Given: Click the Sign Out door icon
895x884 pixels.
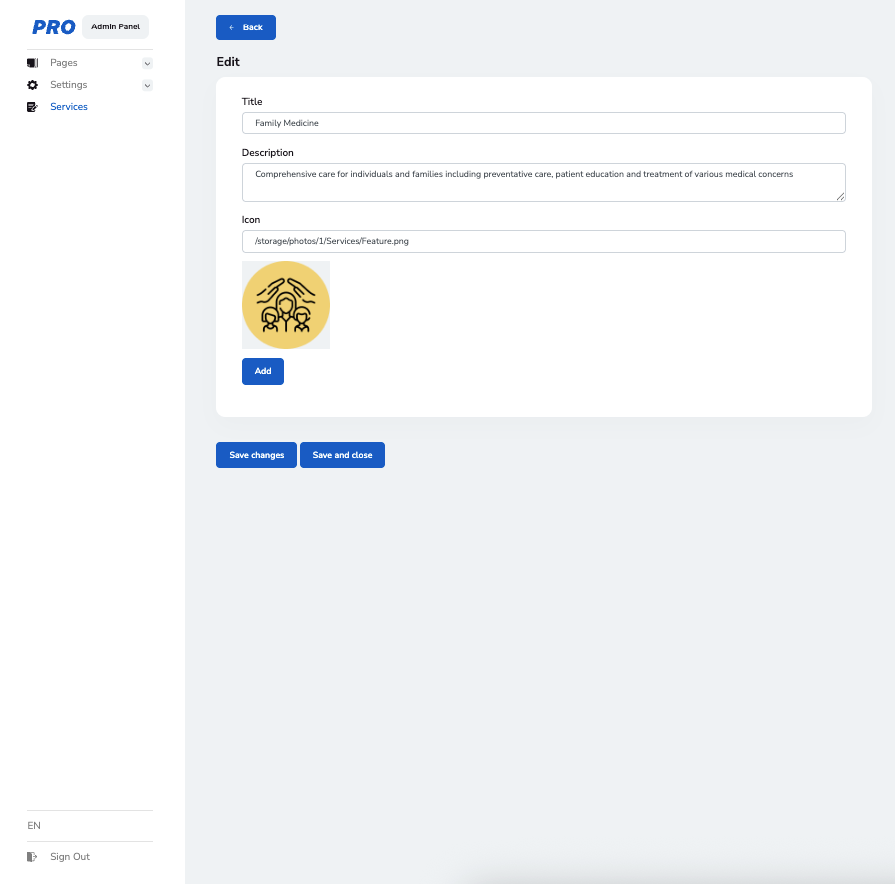Looking at the screenshot, I should point(32,857).
